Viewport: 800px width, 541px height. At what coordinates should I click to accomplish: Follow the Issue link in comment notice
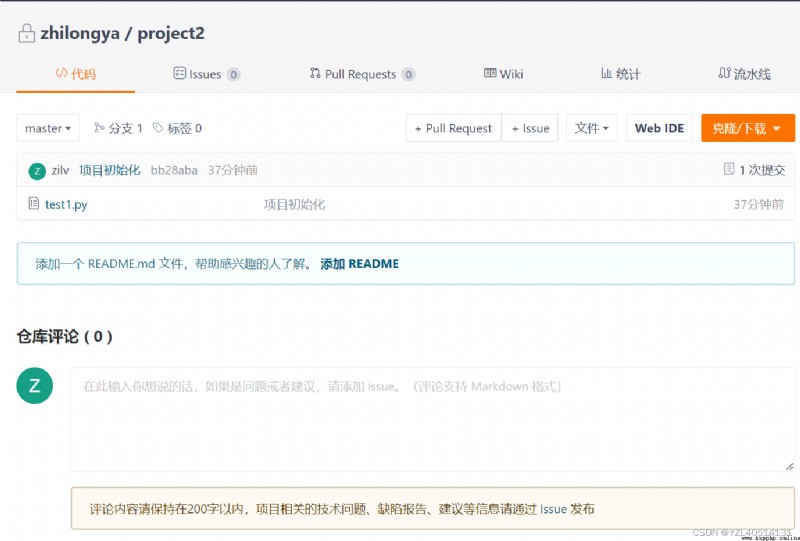(x=554, y=509)
